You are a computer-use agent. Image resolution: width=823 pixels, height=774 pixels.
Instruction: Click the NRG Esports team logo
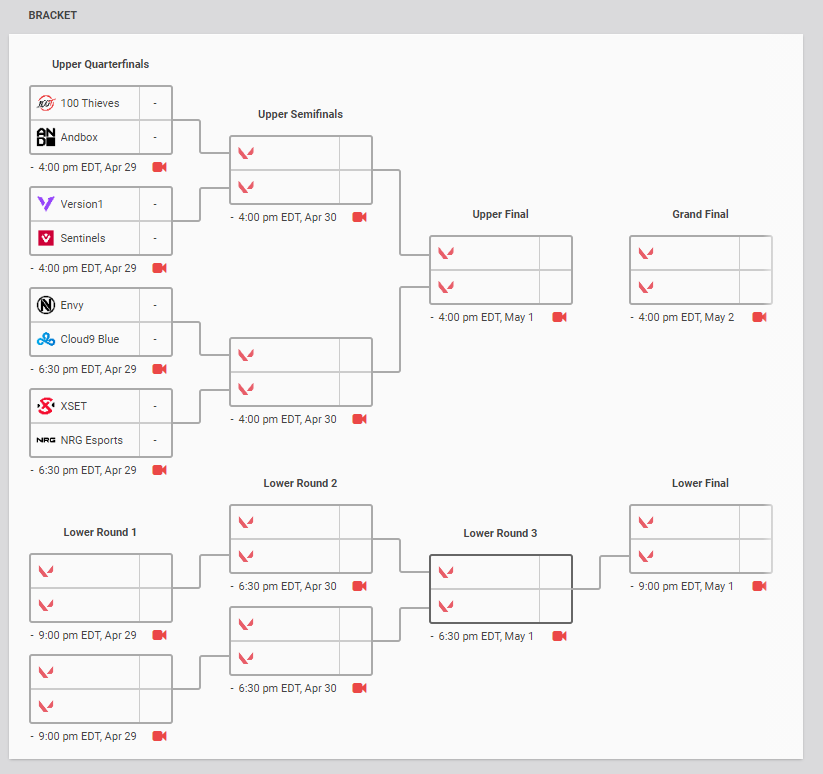pyautogui.click(x=46, y=440)
